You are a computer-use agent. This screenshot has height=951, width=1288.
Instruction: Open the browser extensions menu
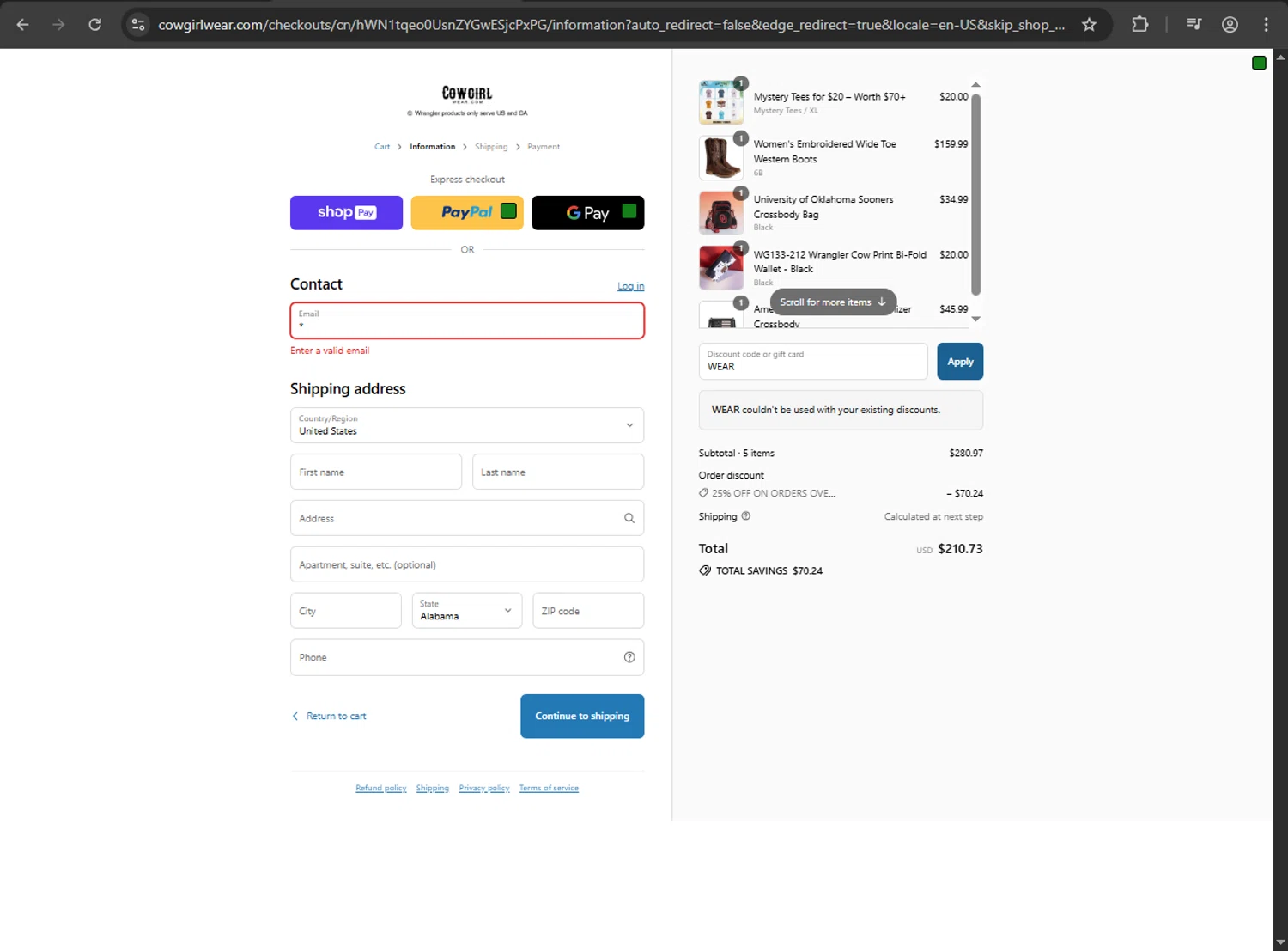tap(1139, 25)
